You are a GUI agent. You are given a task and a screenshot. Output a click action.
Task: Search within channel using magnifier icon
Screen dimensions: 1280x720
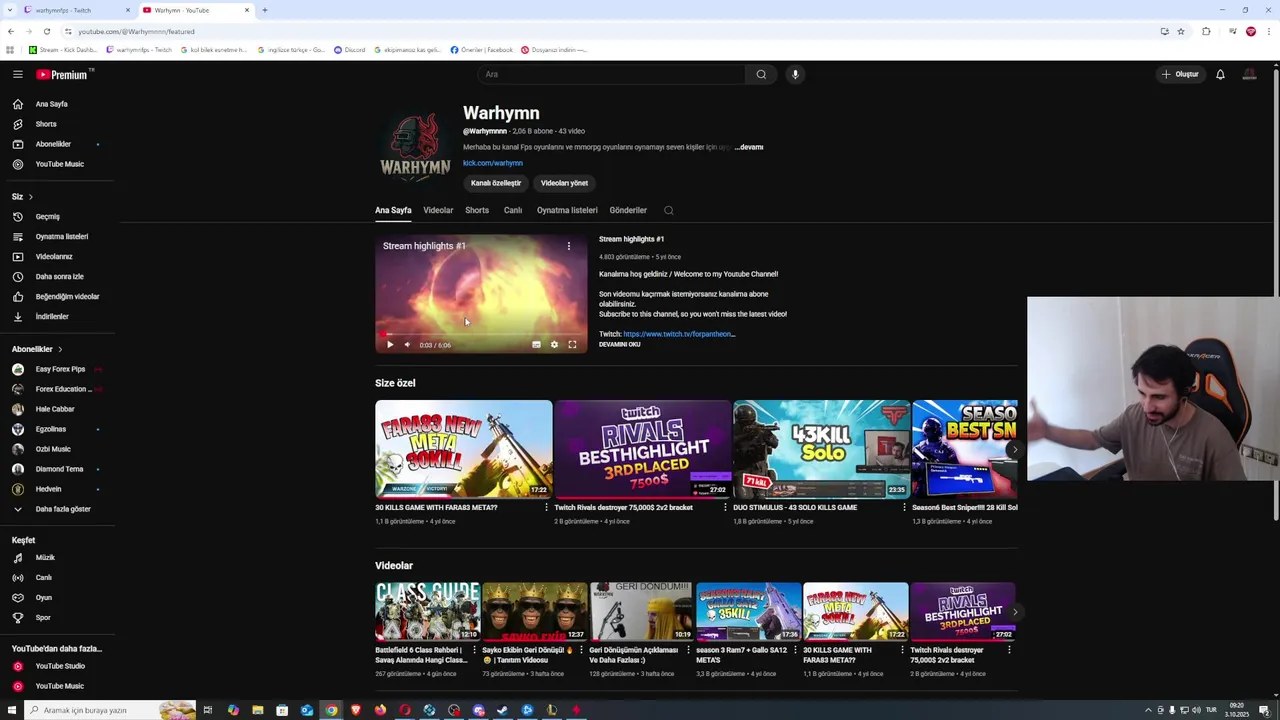pyautogui.click(x=669, y=210)
